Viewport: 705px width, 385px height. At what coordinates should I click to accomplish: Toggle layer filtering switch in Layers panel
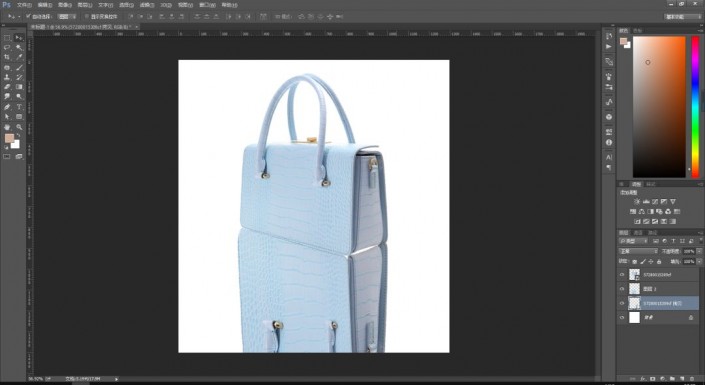[701, 241]
